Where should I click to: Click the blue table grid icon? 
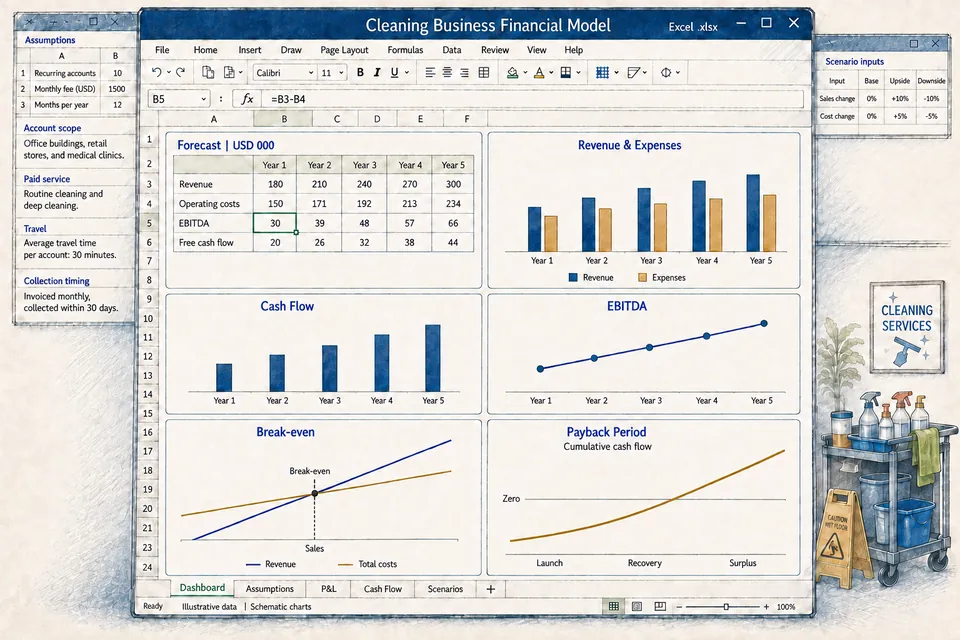pyautogui.click(x=602, y=72)
